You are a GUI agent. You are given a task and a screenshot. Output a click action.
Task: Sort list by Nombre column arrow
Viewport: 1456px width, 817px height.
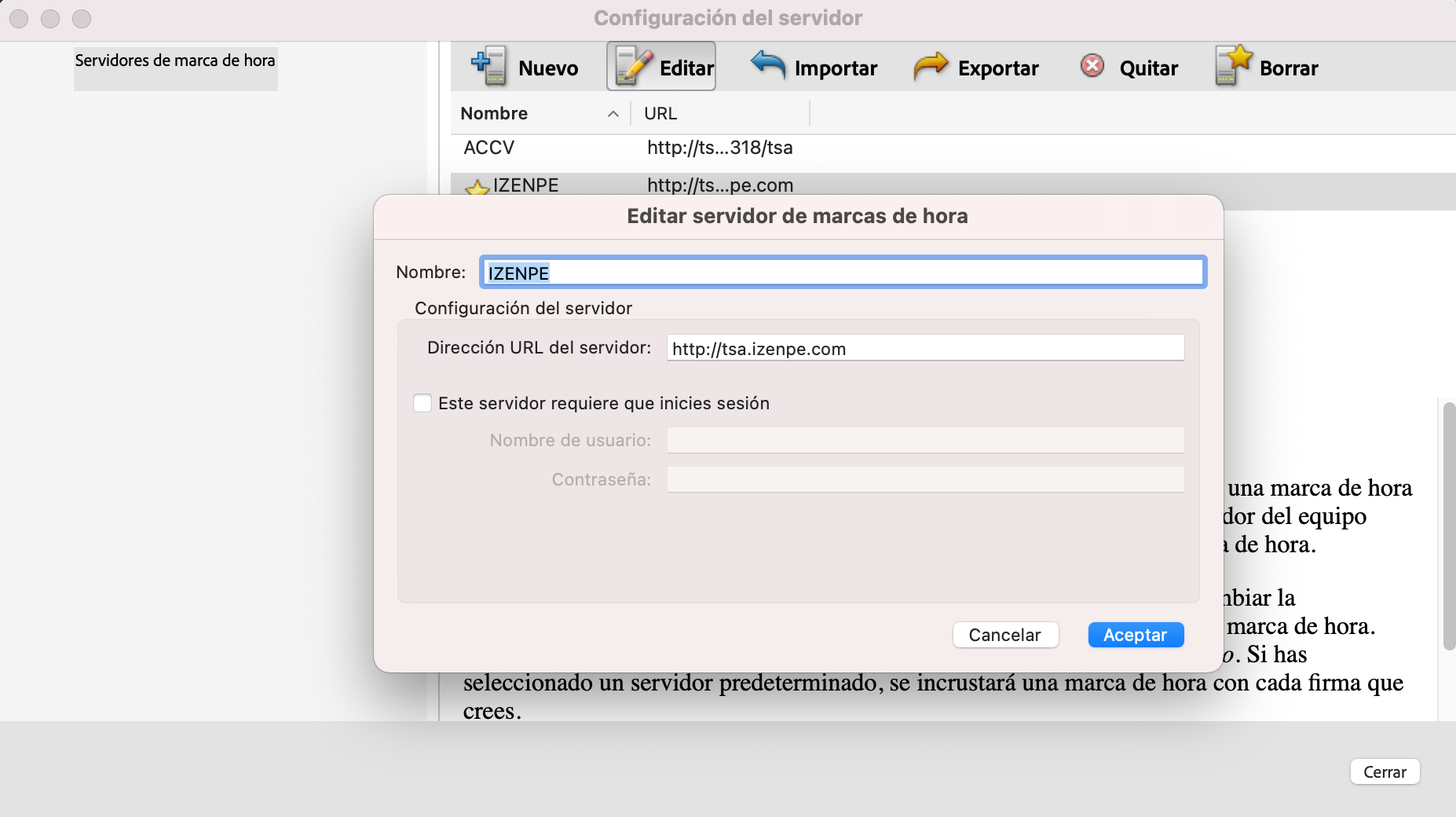pos(613,114)
